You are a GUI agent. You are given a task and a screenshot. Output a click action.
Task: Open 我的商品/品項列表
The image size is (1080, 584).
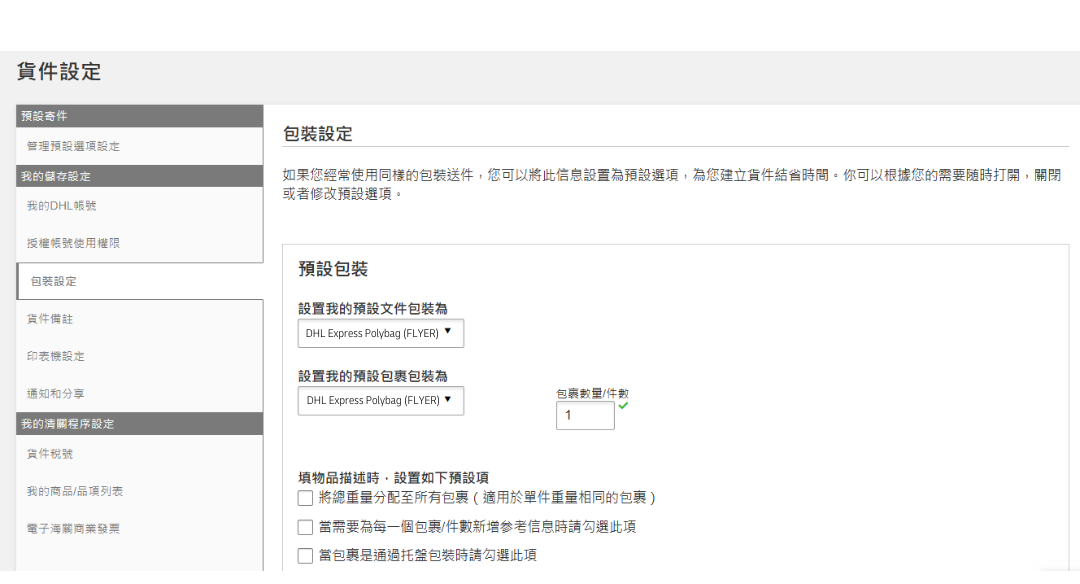coord(75,491)
